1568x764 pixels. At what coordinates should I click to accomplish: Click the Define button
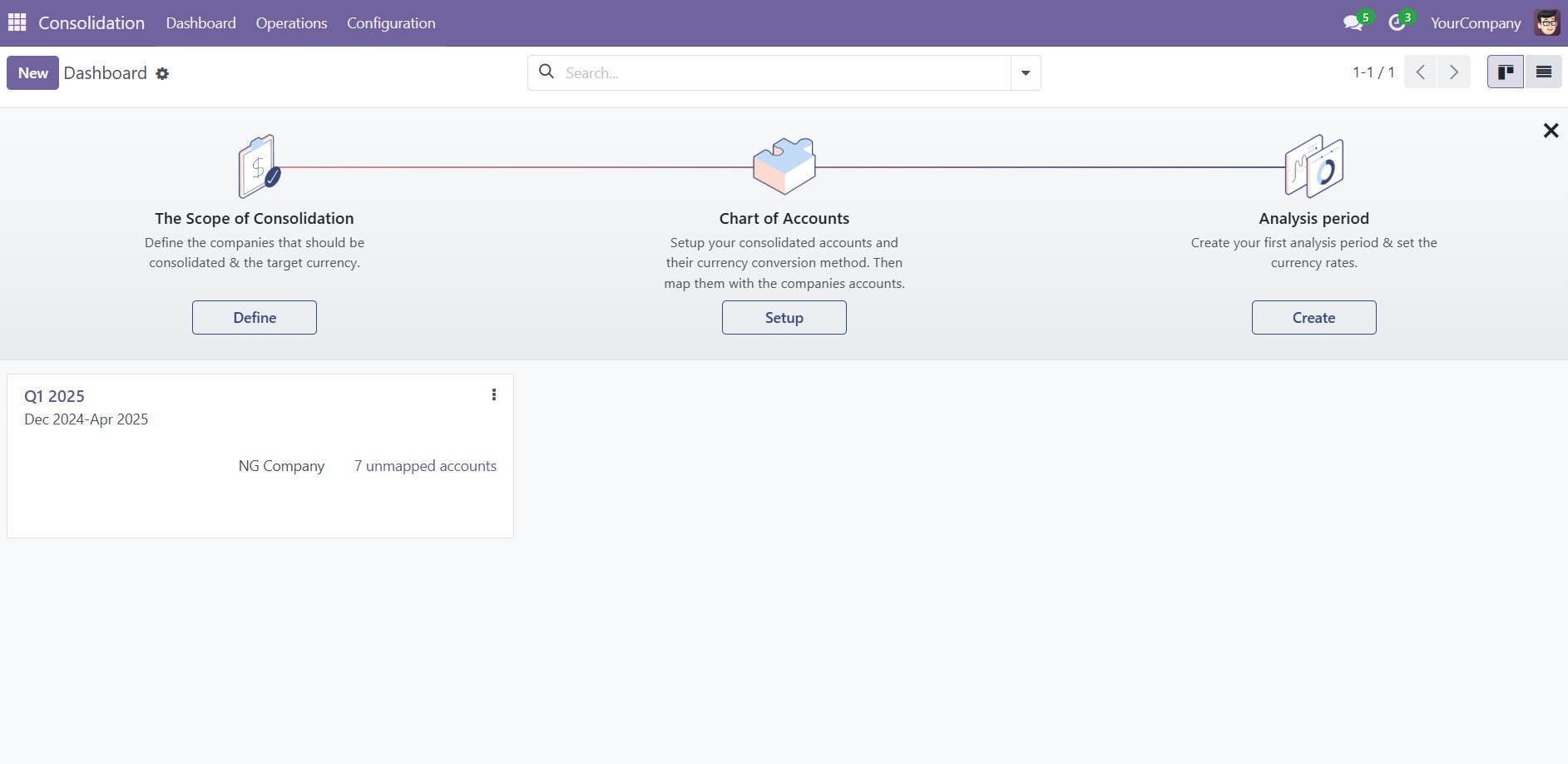[x=255, y=318]
